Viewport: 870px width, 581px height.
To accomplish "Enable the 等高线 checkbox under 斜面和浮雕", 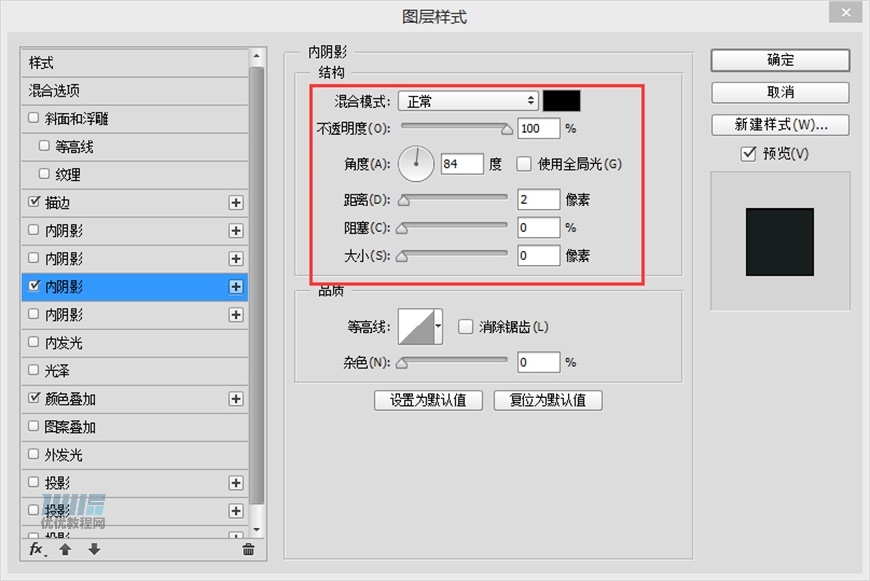I will coord(44,146).
